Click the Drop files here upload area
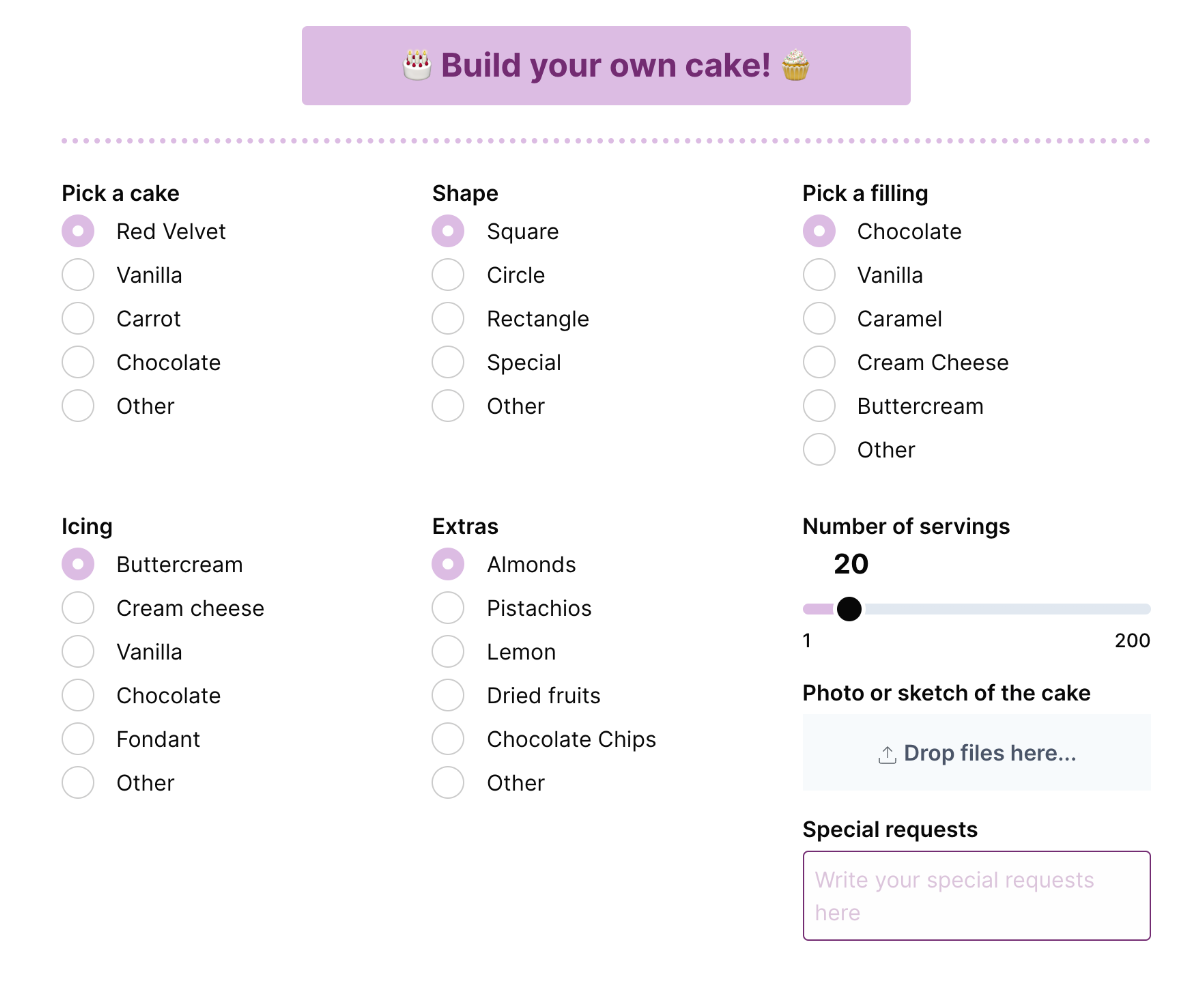 (x=977, y=753)
